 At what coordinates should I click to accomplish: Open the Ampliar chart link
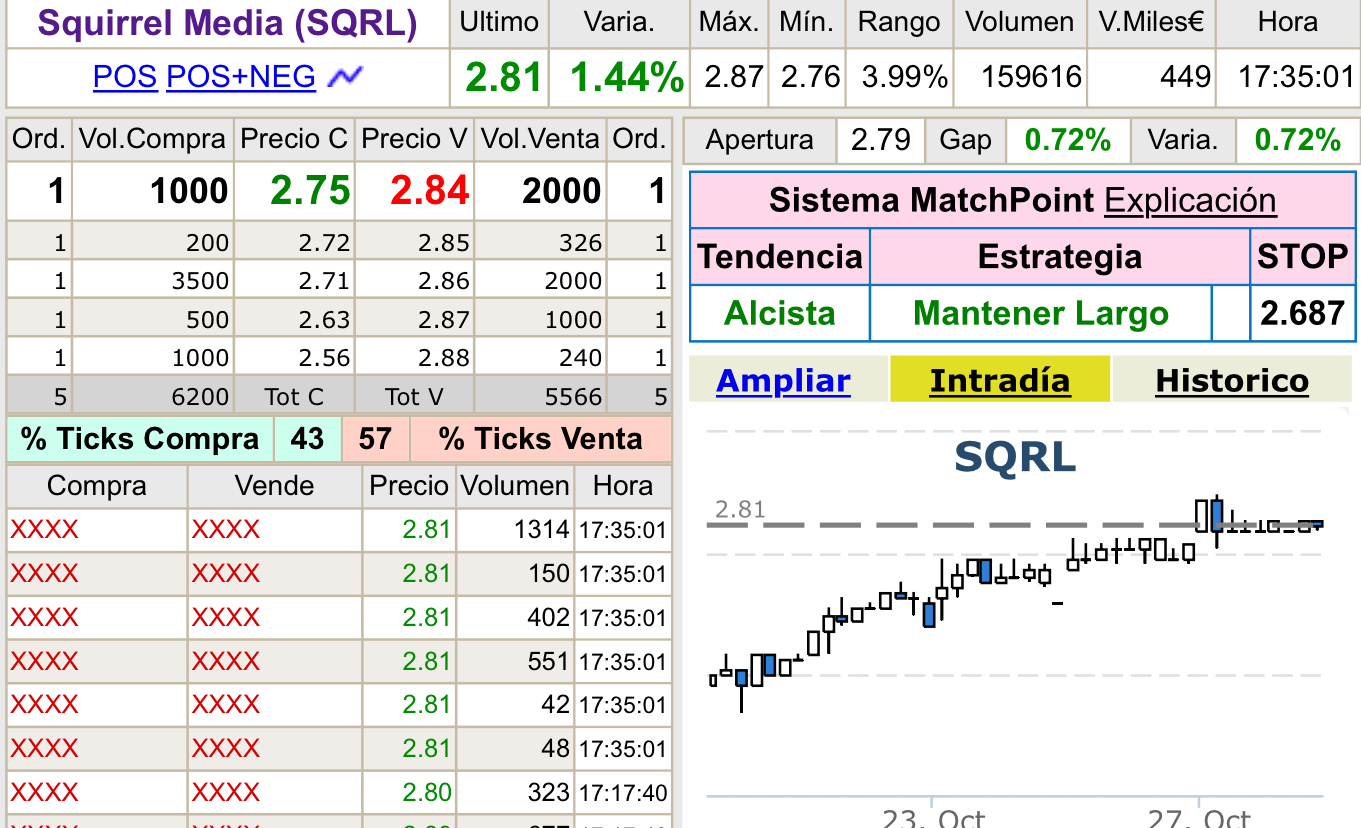coord(783,381)
